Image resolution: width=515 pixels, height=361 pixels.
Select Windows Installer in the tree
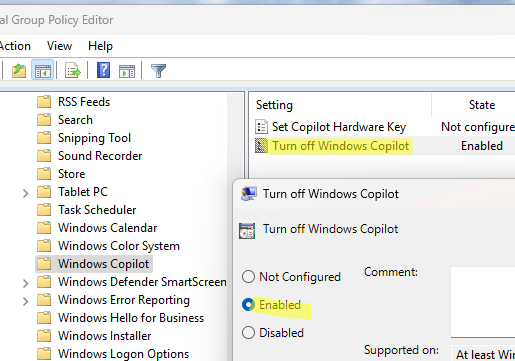pyautogui.click(x=104, y=336)
